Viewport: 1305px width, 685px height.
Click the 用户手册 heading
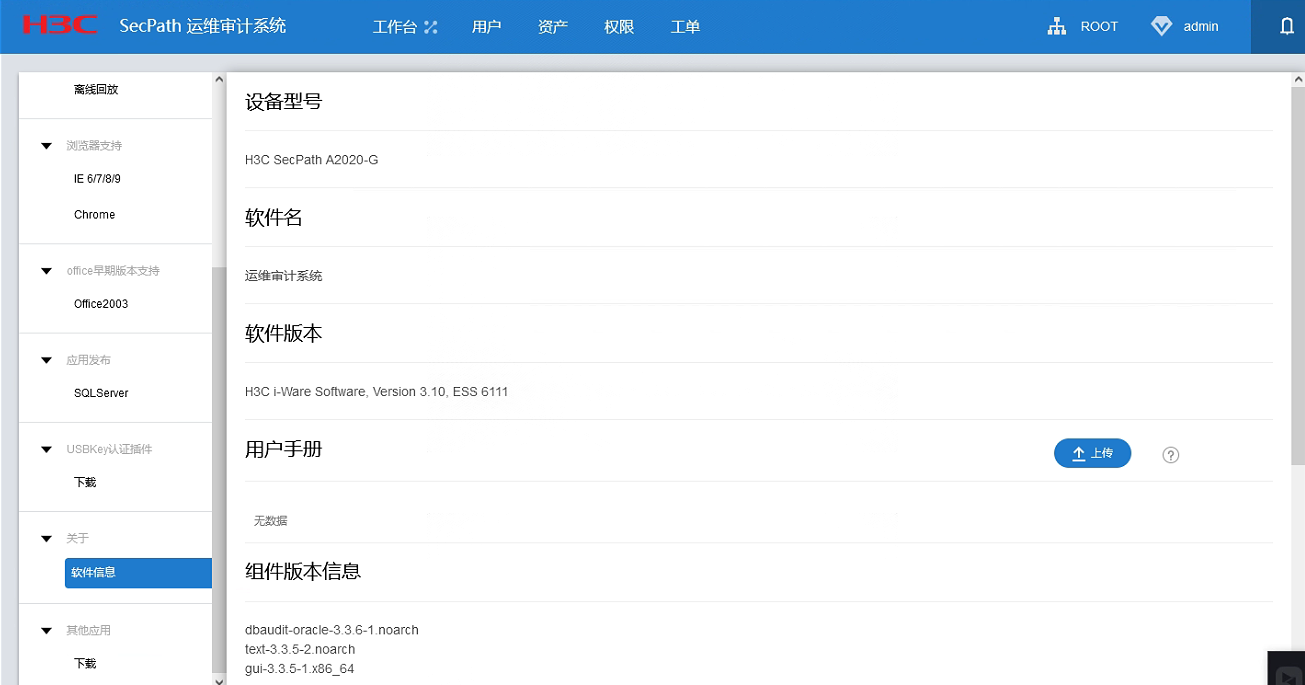coord(284,449)
